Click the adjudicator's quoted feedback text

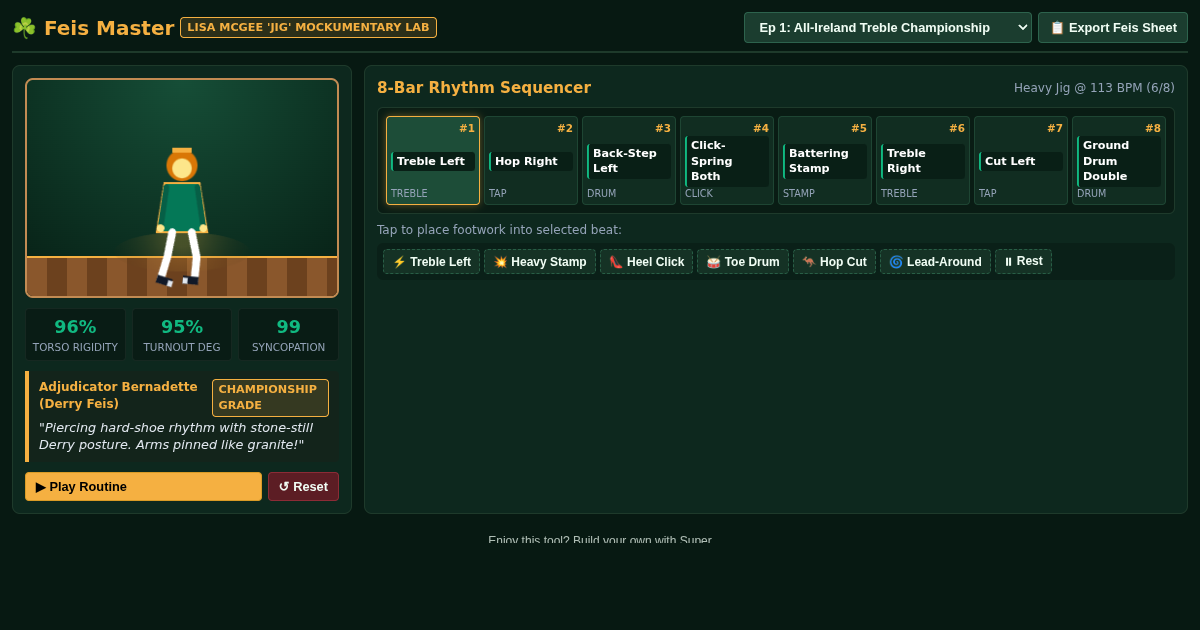click(176, 436)
